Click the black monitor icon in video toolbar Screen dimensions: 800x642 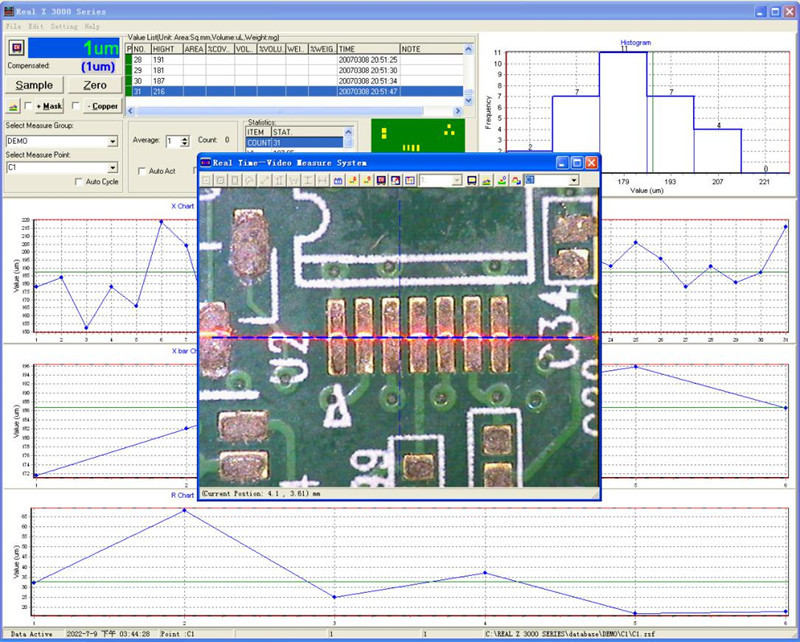[x=472, y=180]
